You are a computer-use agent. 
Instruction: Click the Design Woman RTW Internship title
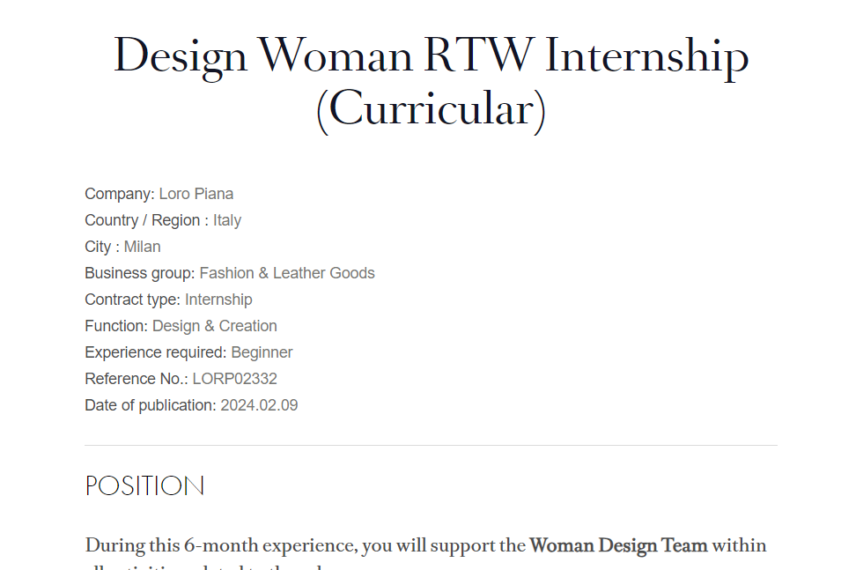431,82
